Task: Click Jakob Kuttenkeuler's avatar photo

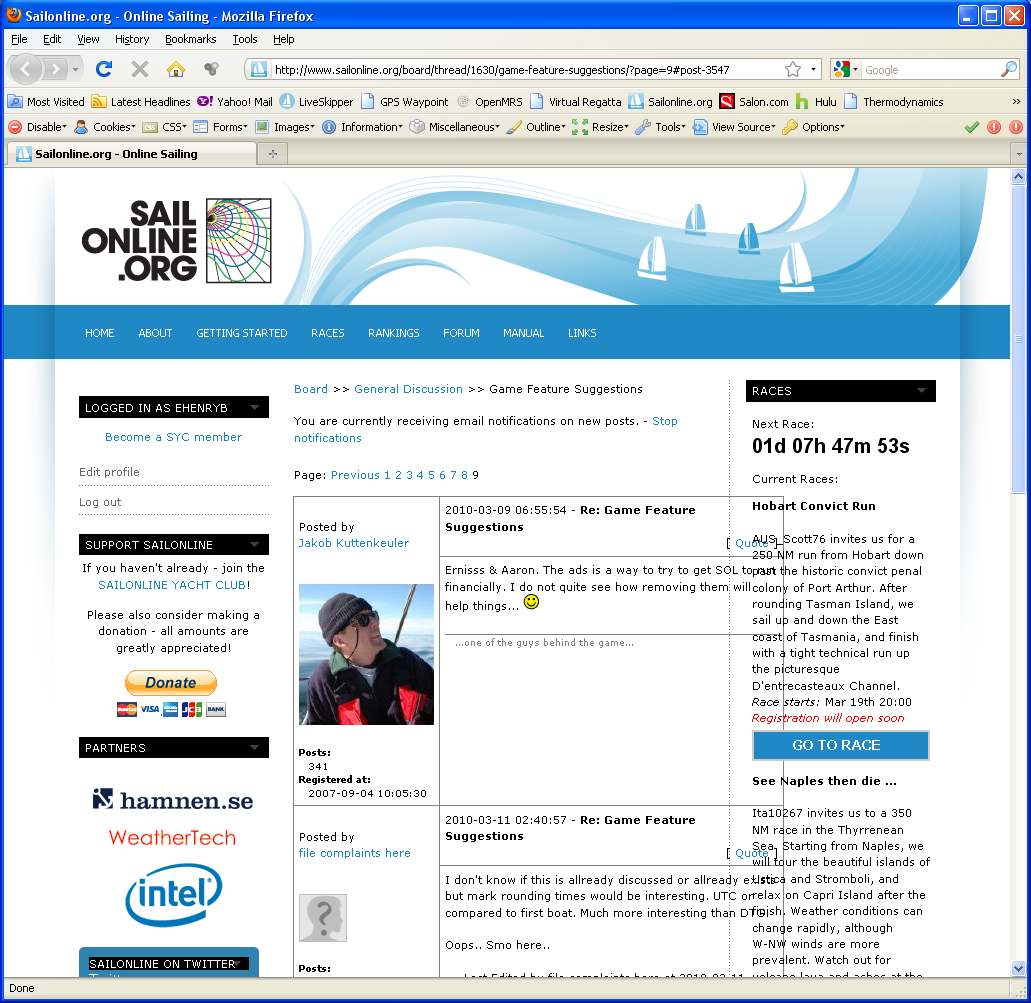Action: 366,654
